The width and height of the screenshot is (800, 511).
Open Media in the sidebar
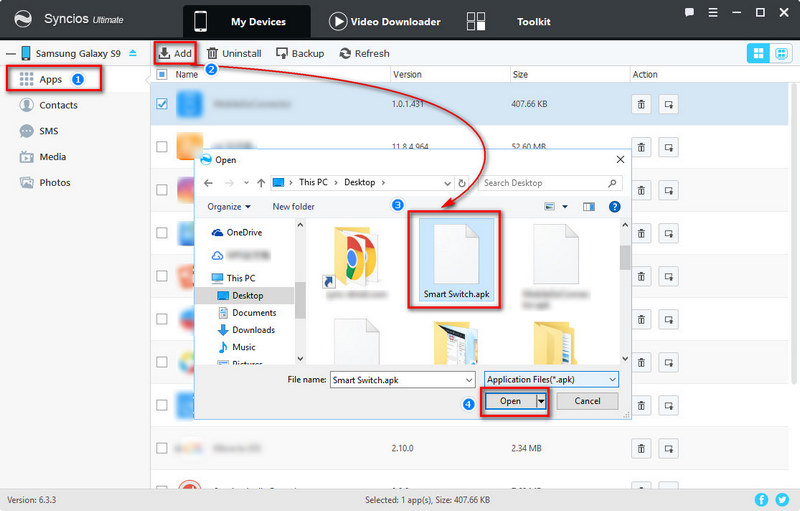click(x=43, y=157)
